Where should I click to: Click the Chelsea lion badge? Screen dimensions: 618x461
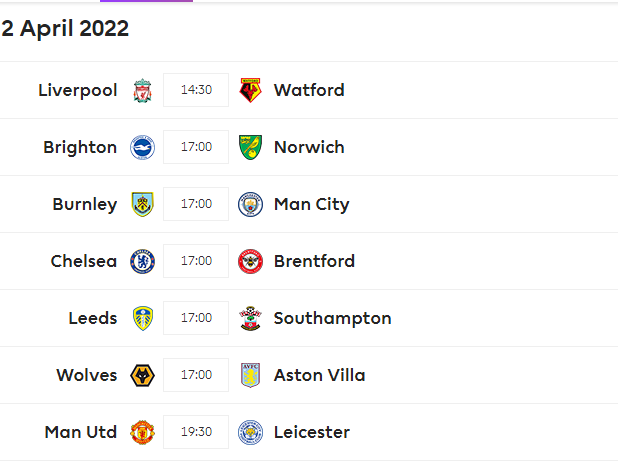(142, 261)
